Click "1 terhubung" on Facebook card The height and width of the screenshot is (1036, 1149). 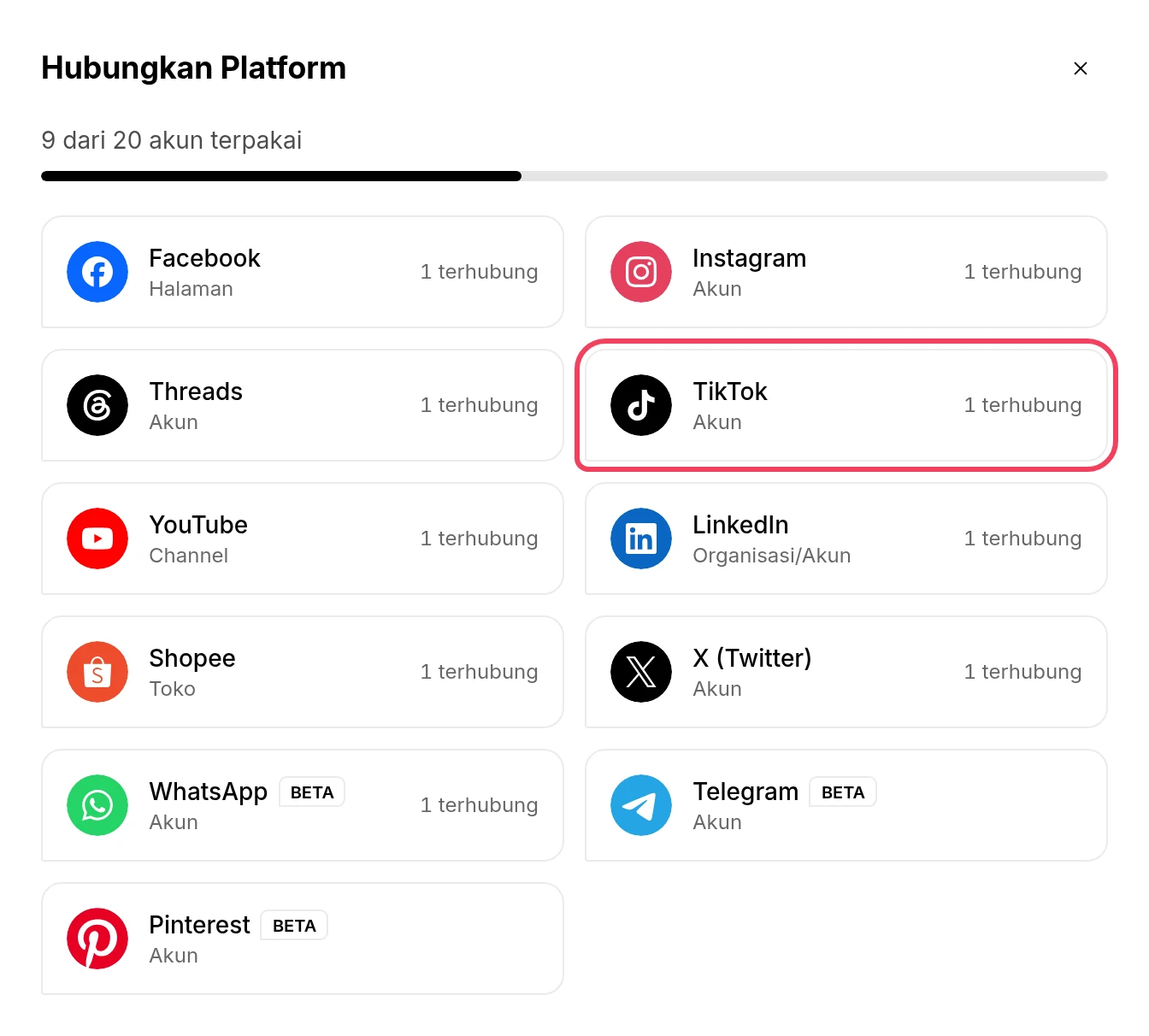(x=479, y=272)
